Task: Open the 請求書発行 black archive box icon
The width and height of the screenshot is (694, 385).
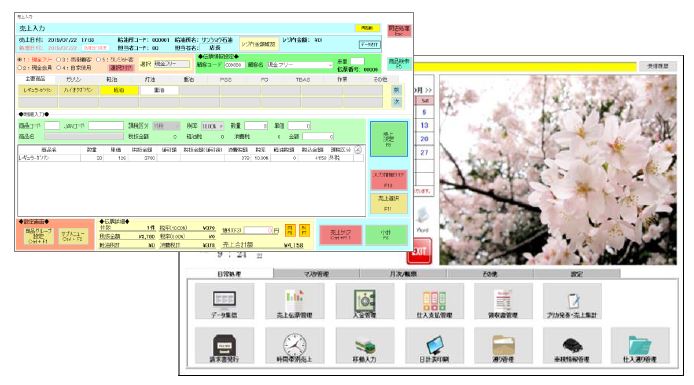Action: [224, 346]
